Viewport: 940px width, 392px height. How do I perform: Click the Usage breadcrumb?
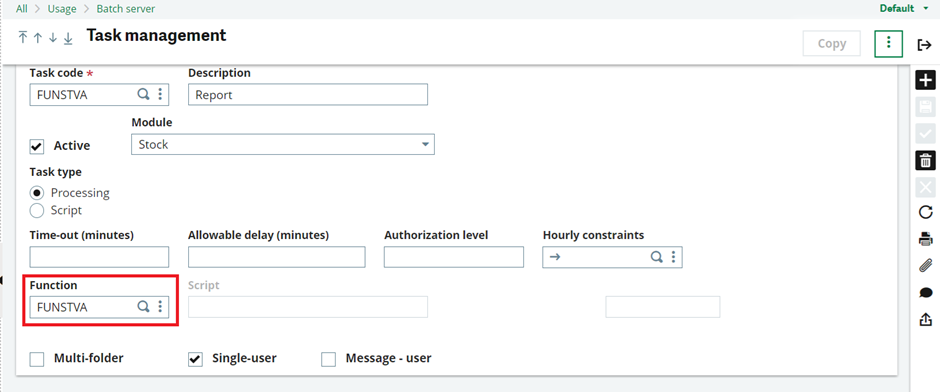tap(62, 9)
